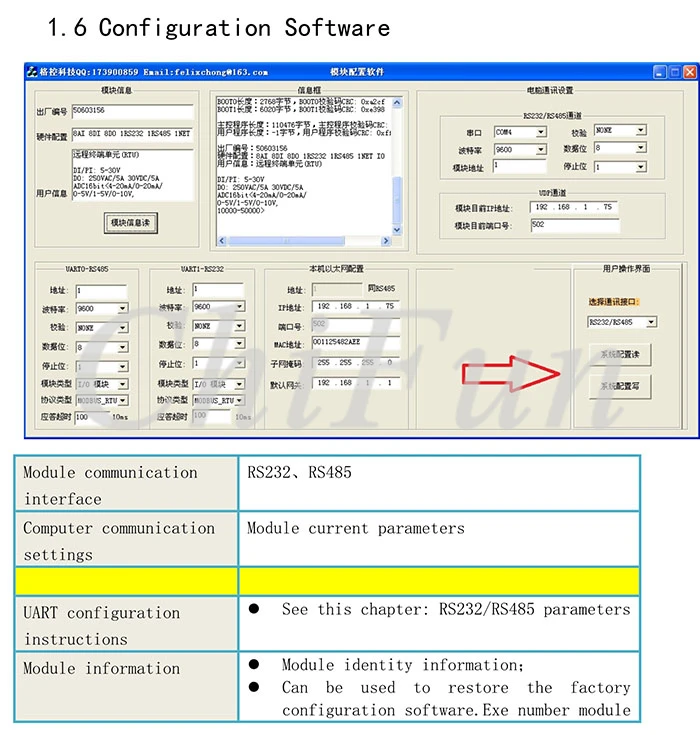Open the 校验 NONE dropdown in RS232/RS485通道
This screenshot has height=735, width=700.
pos(641,130)
